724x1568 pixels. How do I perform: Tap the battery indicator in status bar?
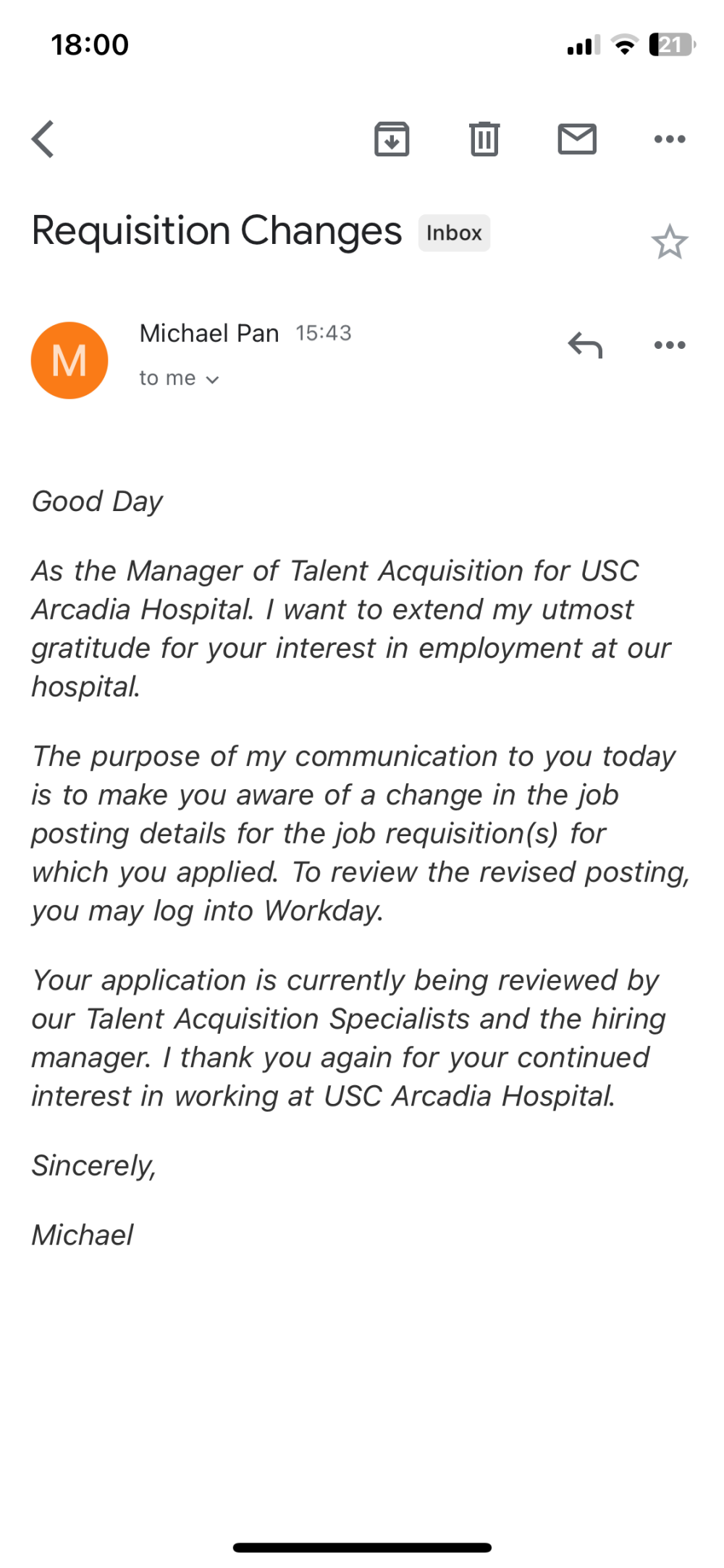pyautogui.click(x=672, y=45)
